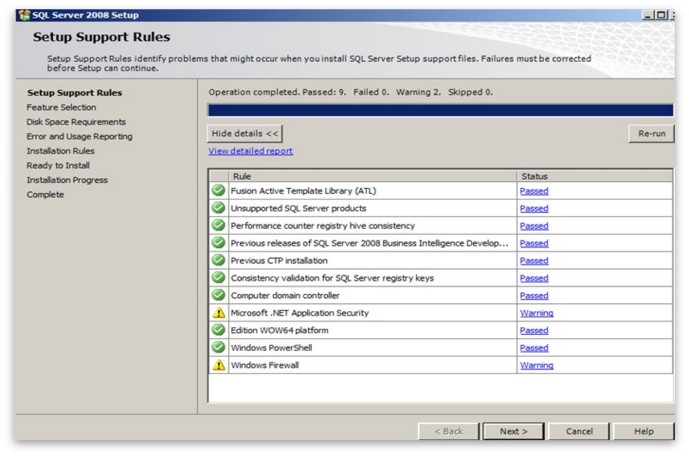Select the 'Windows Firewall' rule text

tap(265, 365)
